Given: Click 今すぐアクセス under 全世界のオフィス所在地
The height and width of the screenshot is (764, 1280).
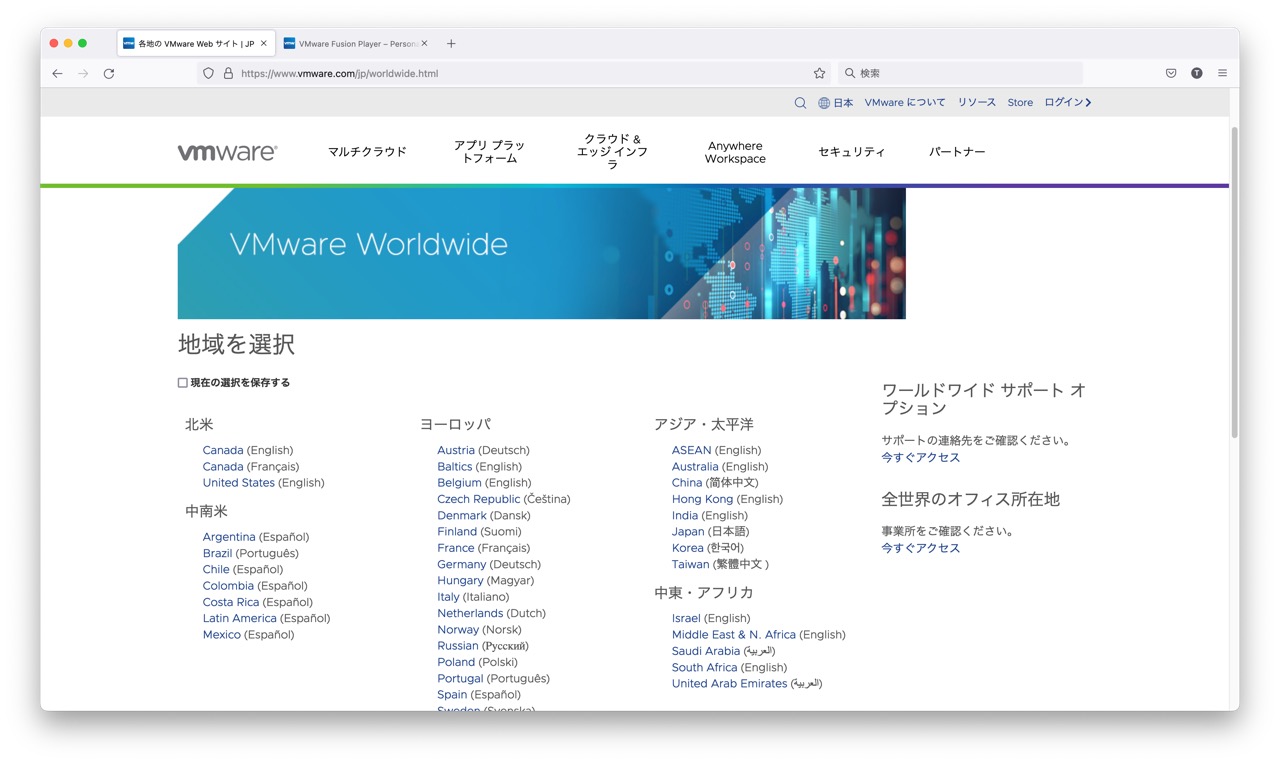Looking at the screenshot, I should click(920, 548).
